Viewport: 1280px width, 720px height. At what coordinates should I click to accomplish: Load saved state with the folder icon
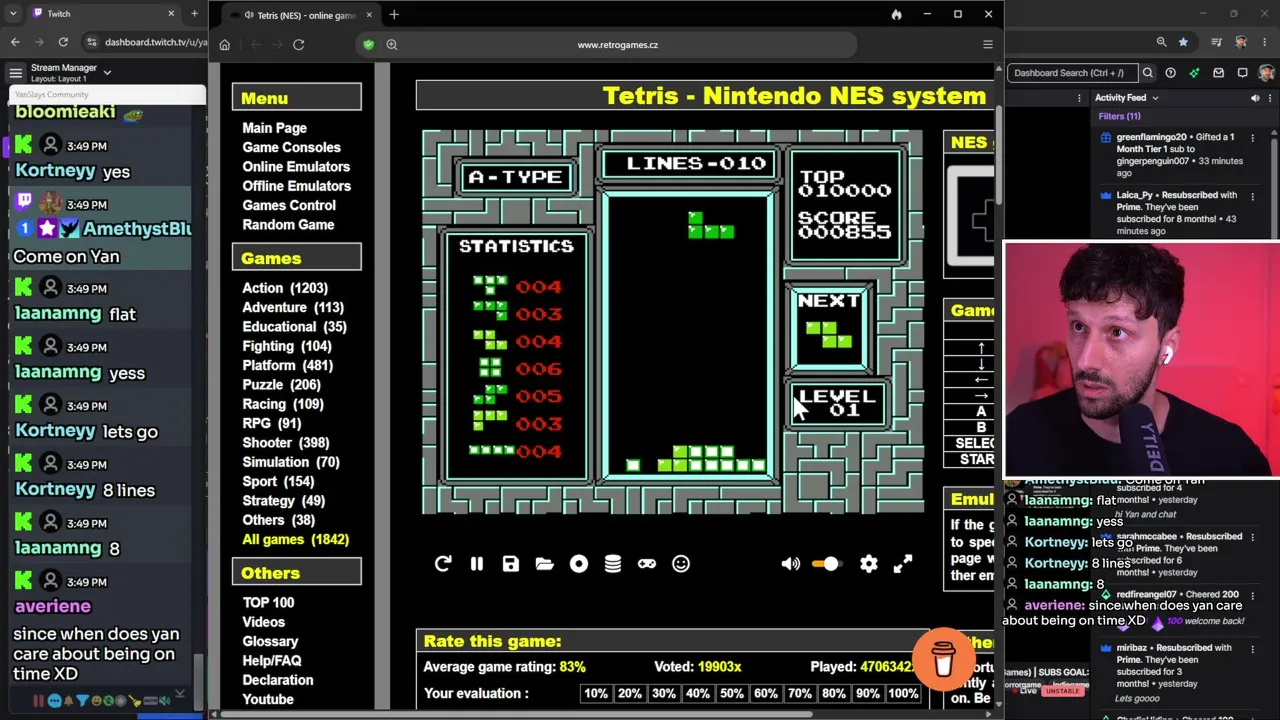(545, 564)
